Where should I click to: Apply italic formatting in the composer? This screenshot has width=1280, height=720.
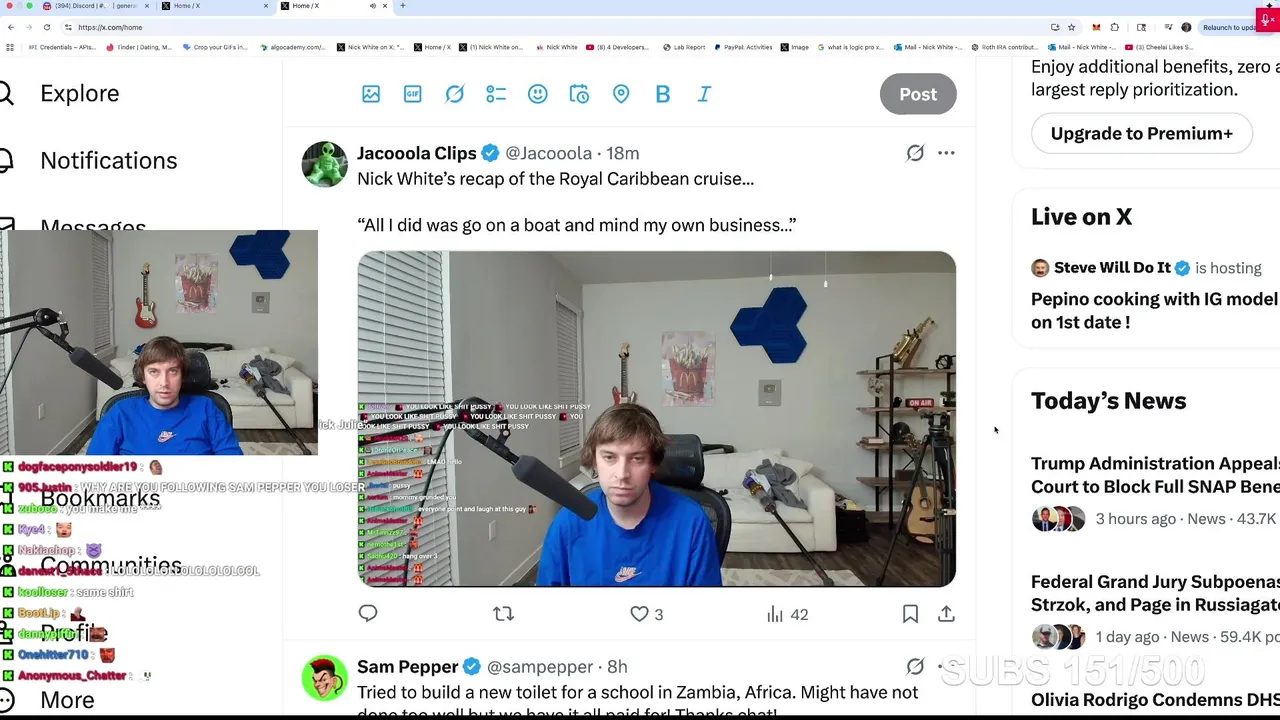pyautogui.click(x=704, y=94)
